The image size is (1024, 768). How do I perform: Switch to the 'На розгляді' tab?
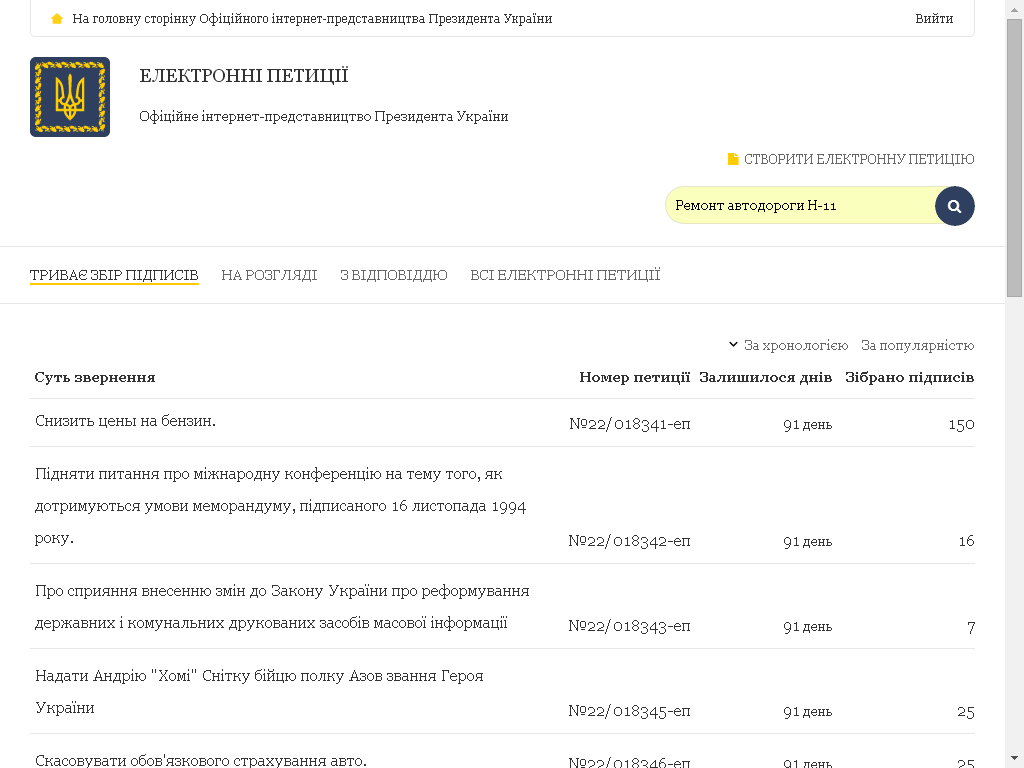(269, 275)
